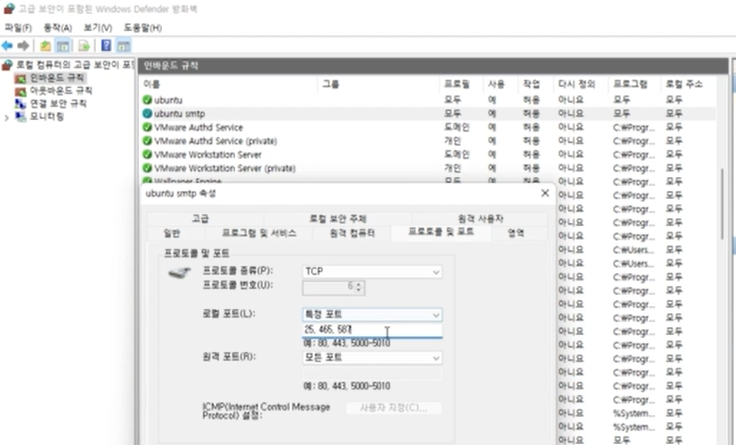Click the 프로토콜 번호 spinner arrows

(359, 287)
